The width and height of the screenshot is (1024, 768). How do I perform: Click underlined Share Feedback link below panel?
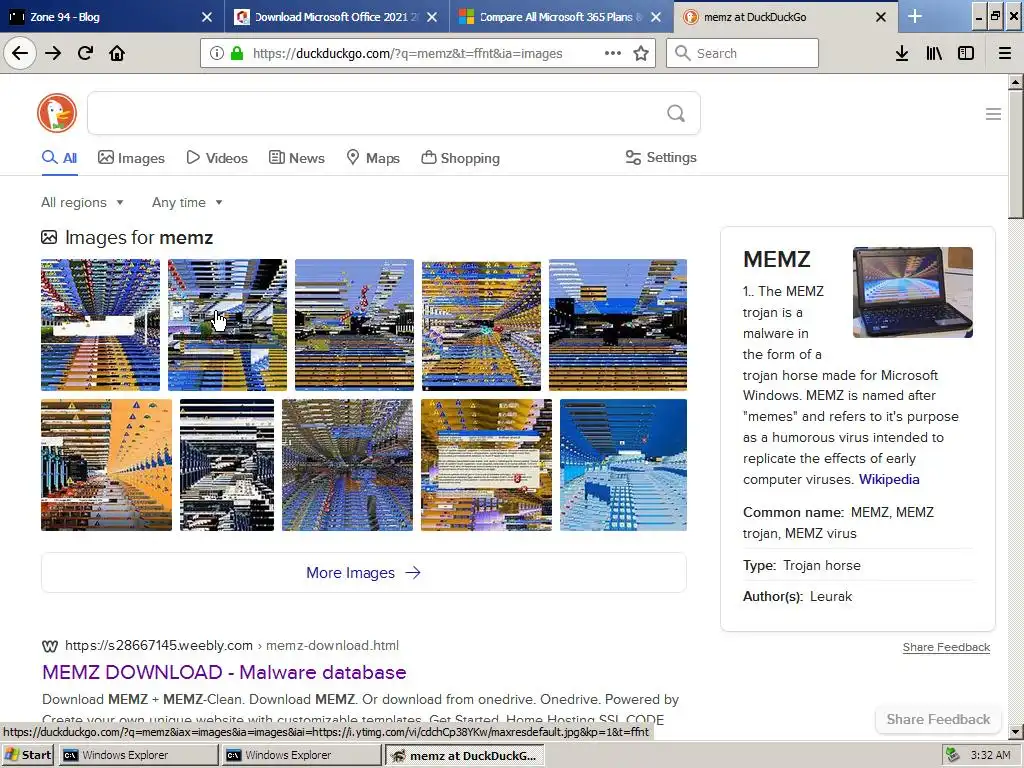point(946,647)
